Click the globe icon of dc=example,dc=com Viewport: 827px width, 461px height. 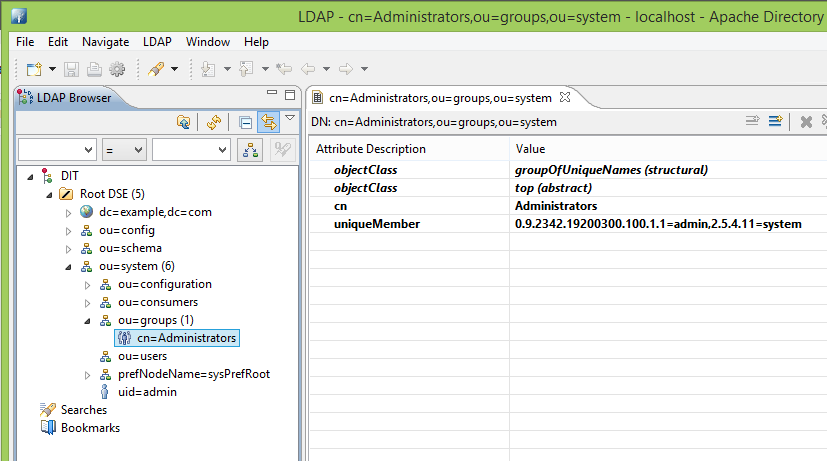click(86, 212)
